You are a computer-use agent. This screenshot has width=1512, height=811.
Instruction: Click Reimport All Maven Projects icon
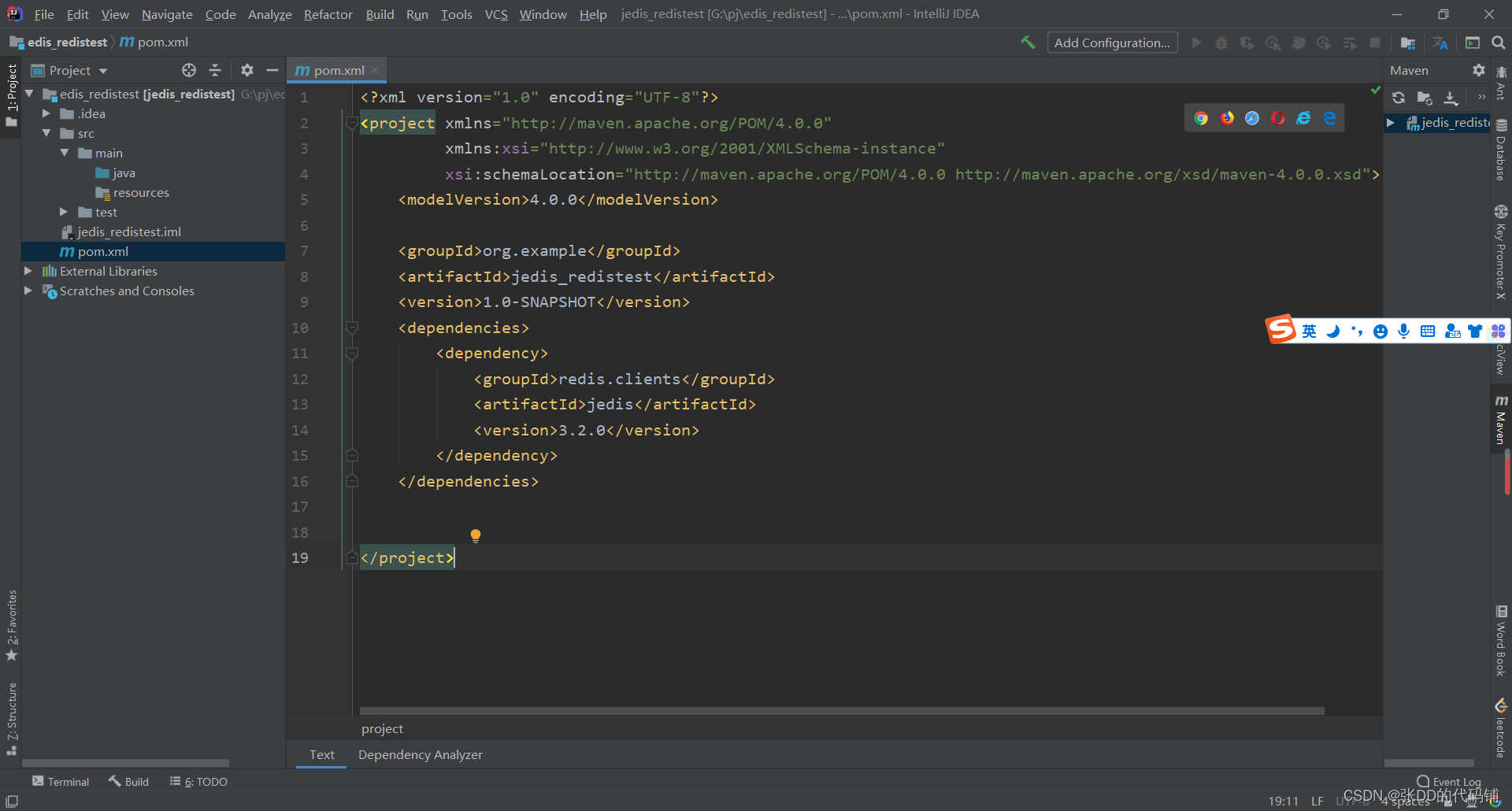click(1399, 98)
